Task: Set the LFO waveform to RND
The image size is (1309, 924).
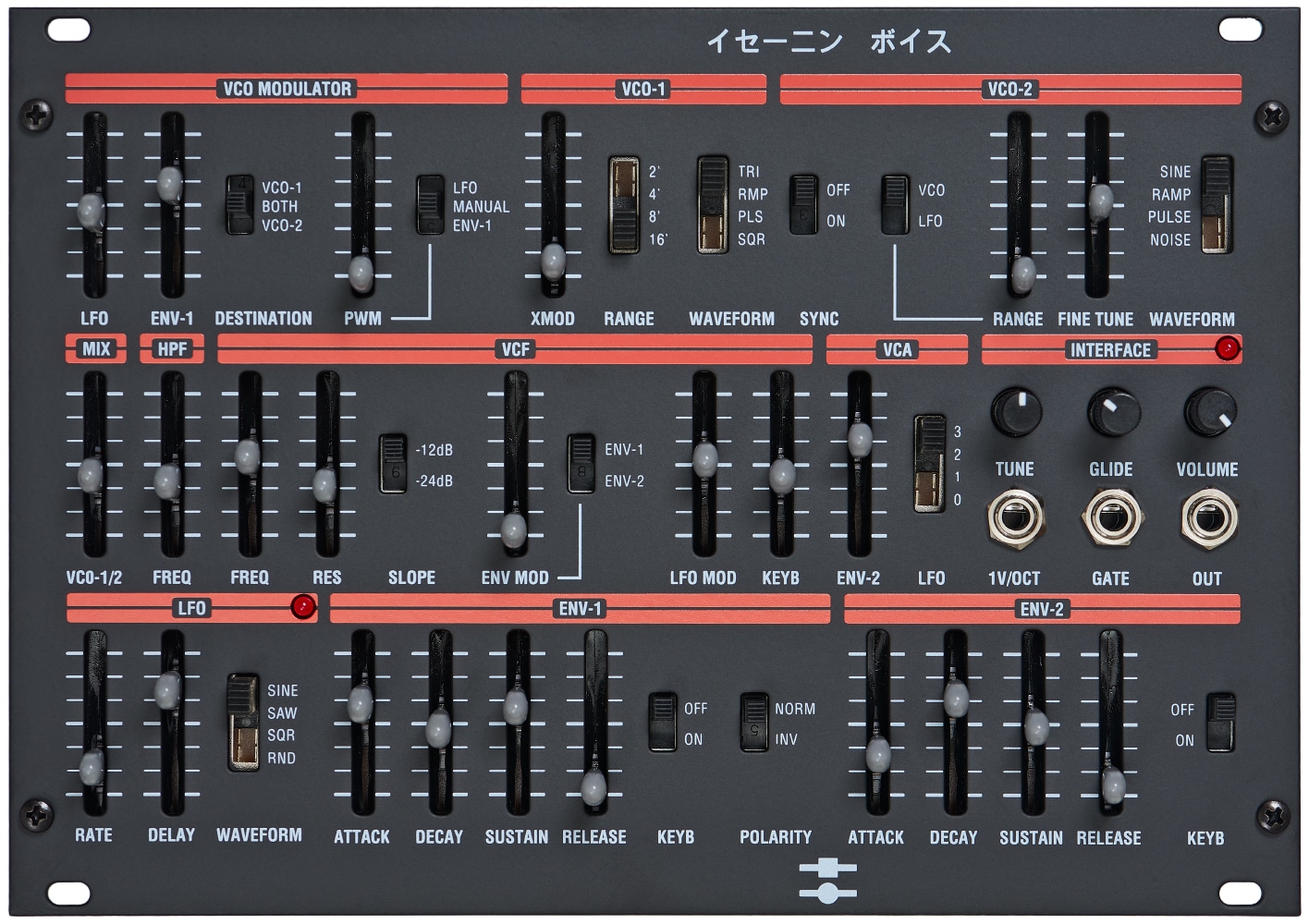Action: click(245, 758)
